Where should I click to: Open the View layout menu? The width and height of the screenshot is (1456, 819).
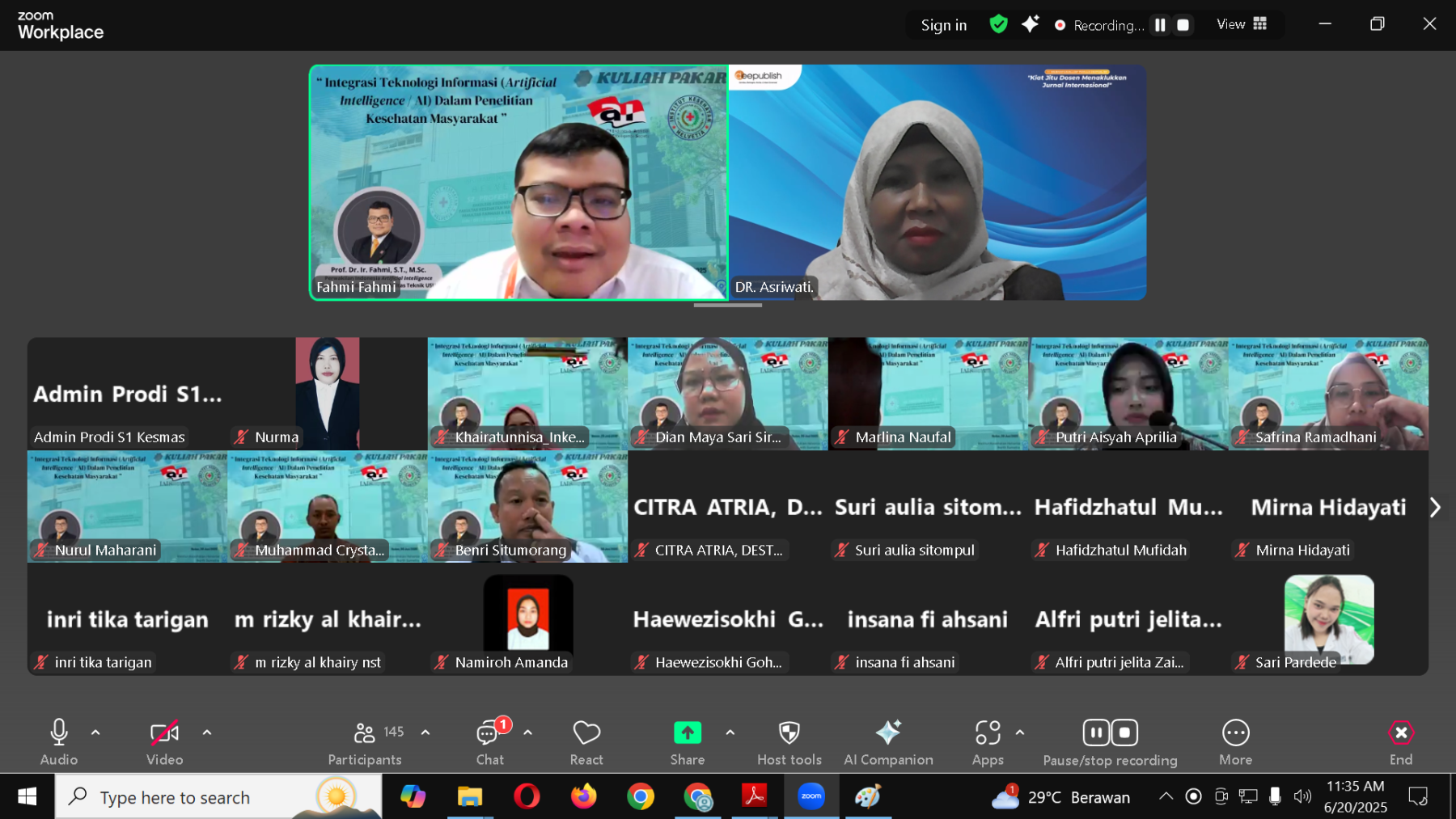(1242, 24)
